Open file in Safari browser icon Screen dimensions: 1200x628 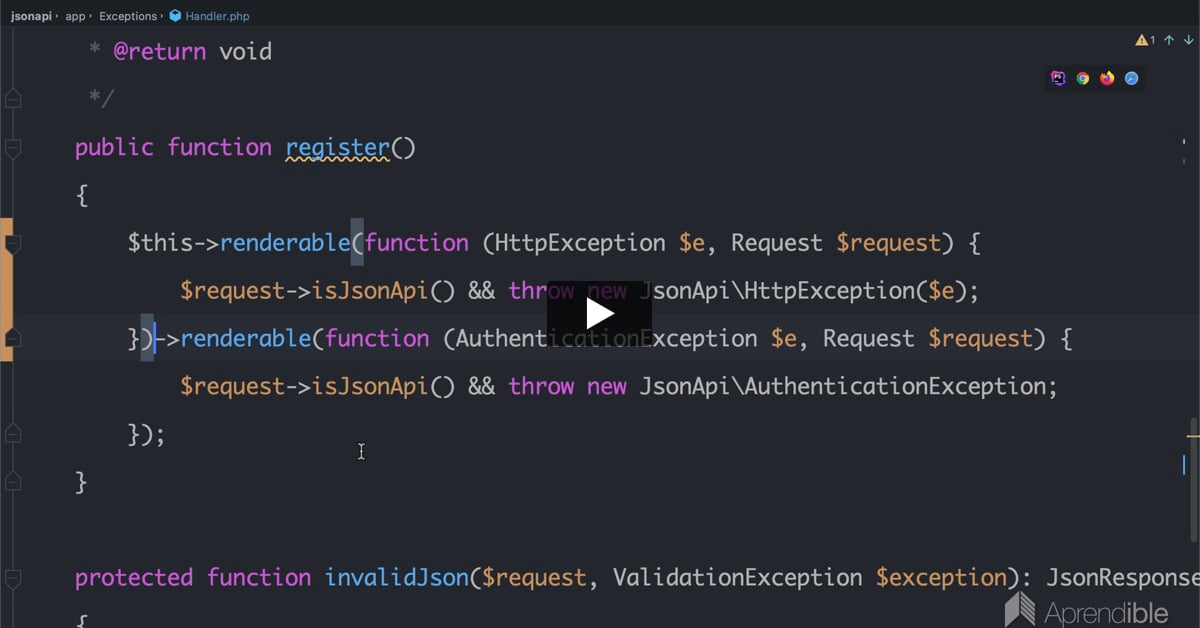click(x=1132, y=78)
